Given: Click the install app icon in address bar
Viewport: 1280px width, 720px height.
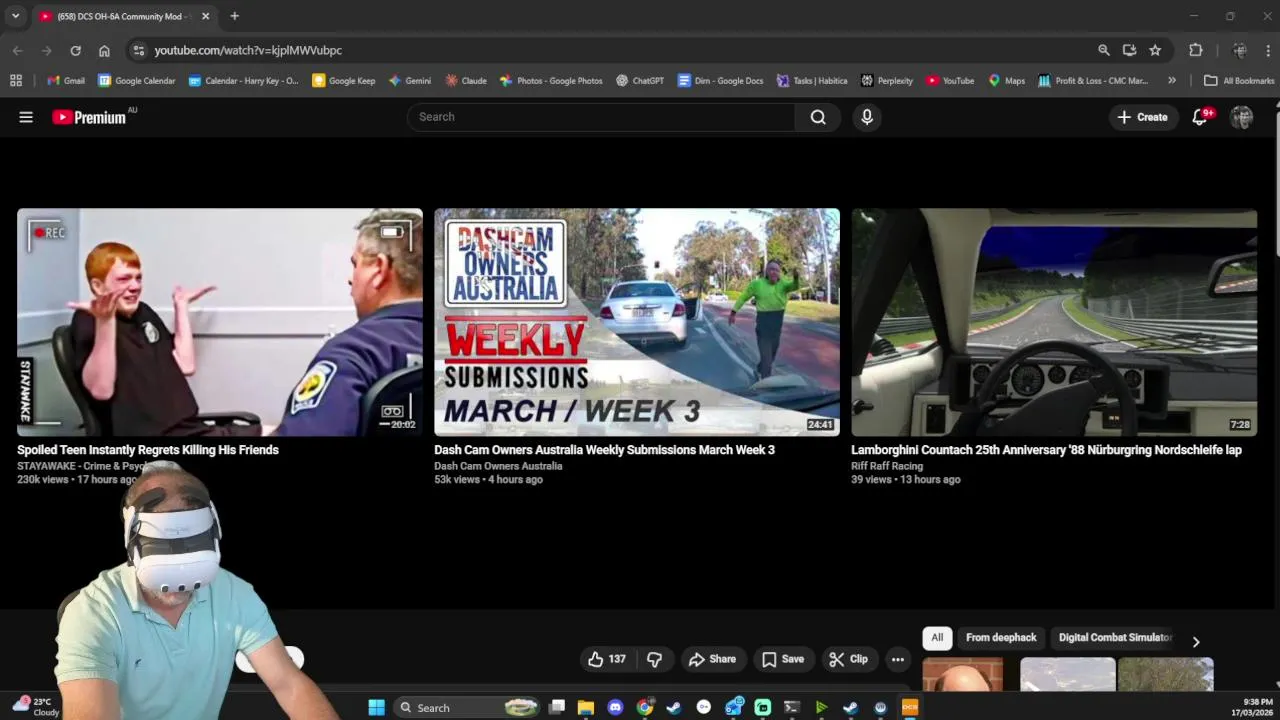Looking at the screenshot, I should [1129, 50].
